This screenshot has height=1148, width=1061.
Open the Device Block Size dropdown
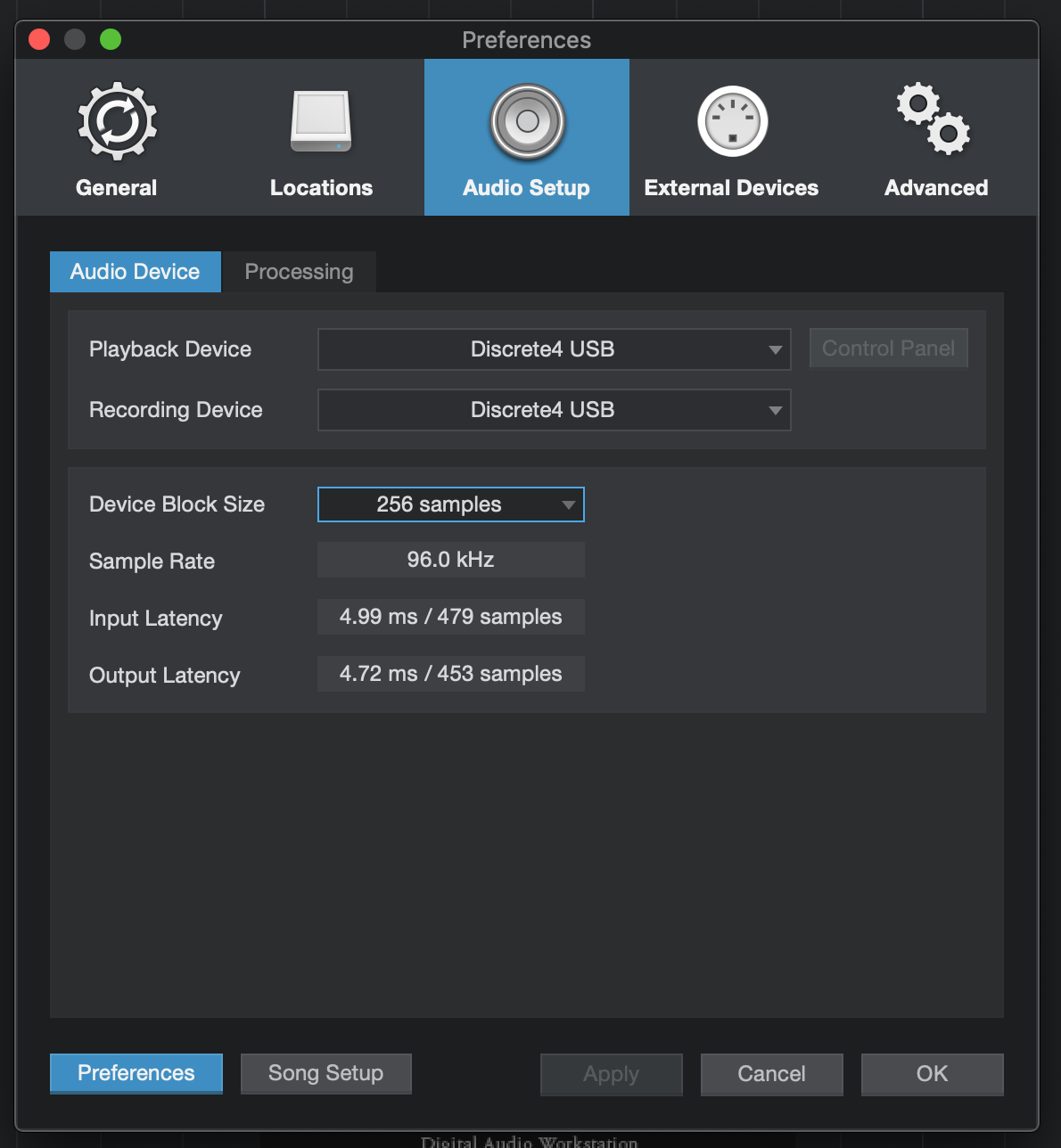point(450,504)
